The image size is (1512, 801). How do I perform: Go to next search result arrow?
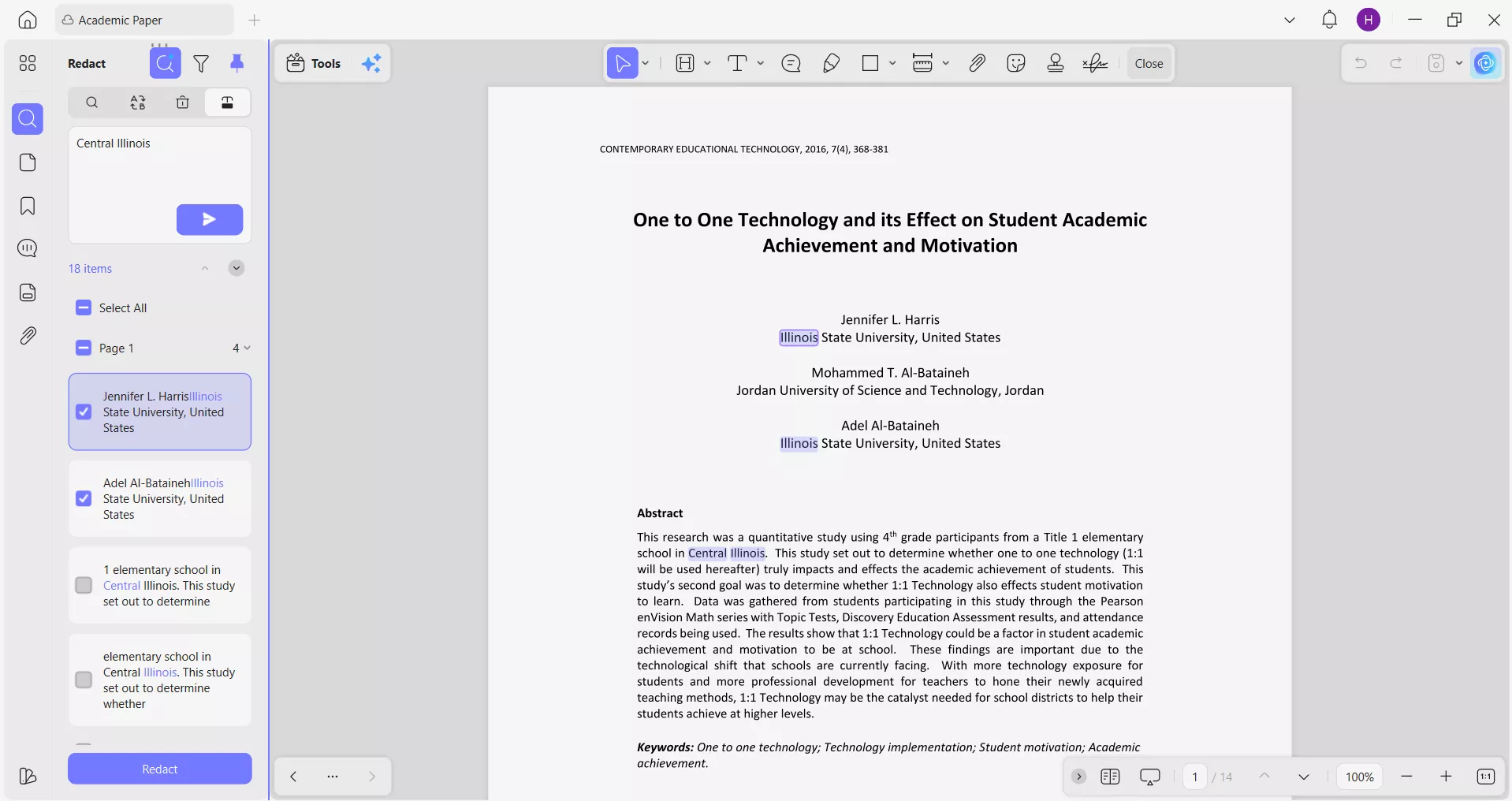click(x=236, y=268)
